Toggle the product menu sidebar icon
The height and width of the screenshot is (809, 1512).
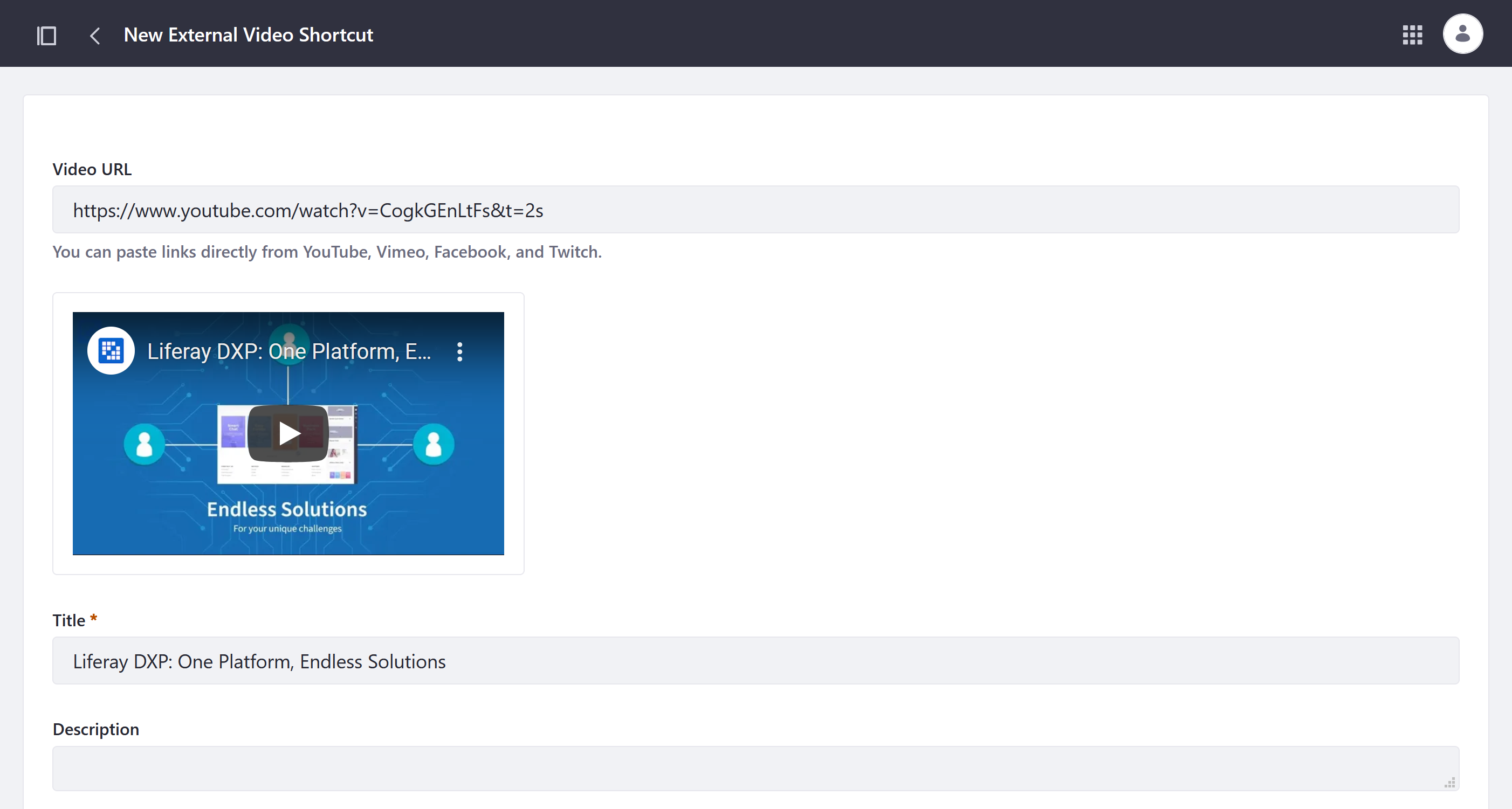coord(46,35)
